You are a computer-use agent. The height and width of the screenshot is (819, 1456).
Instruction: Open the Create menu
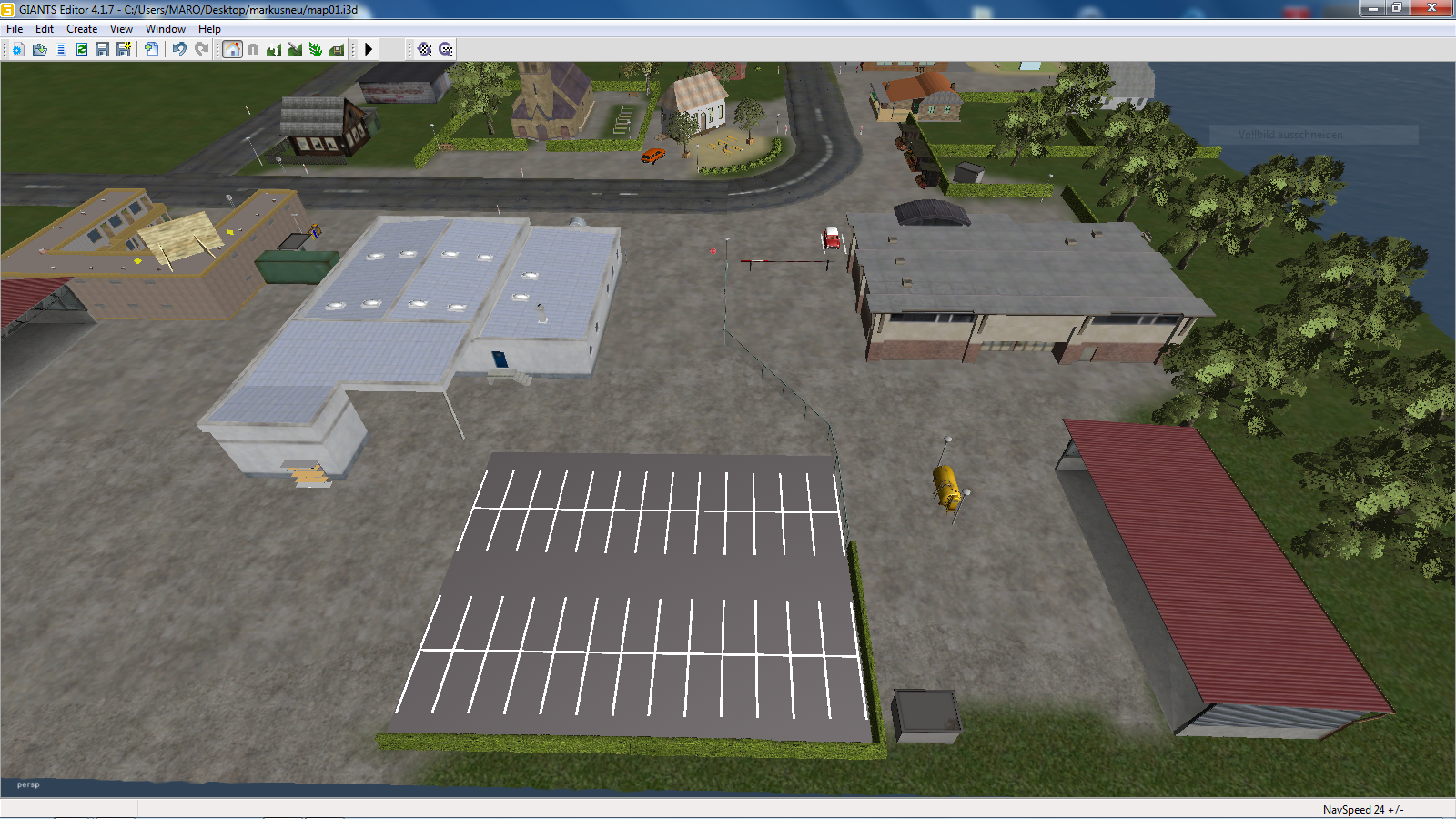[82, 29]
